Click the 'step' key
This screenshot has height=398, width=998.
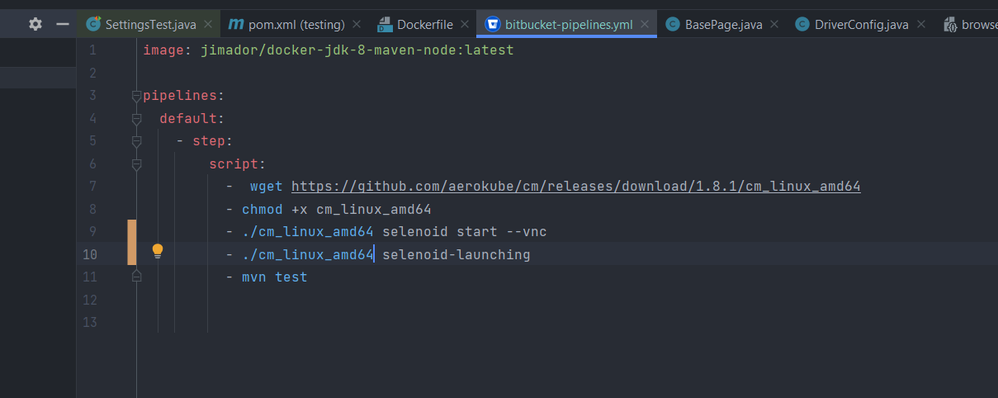click(209, 141)
